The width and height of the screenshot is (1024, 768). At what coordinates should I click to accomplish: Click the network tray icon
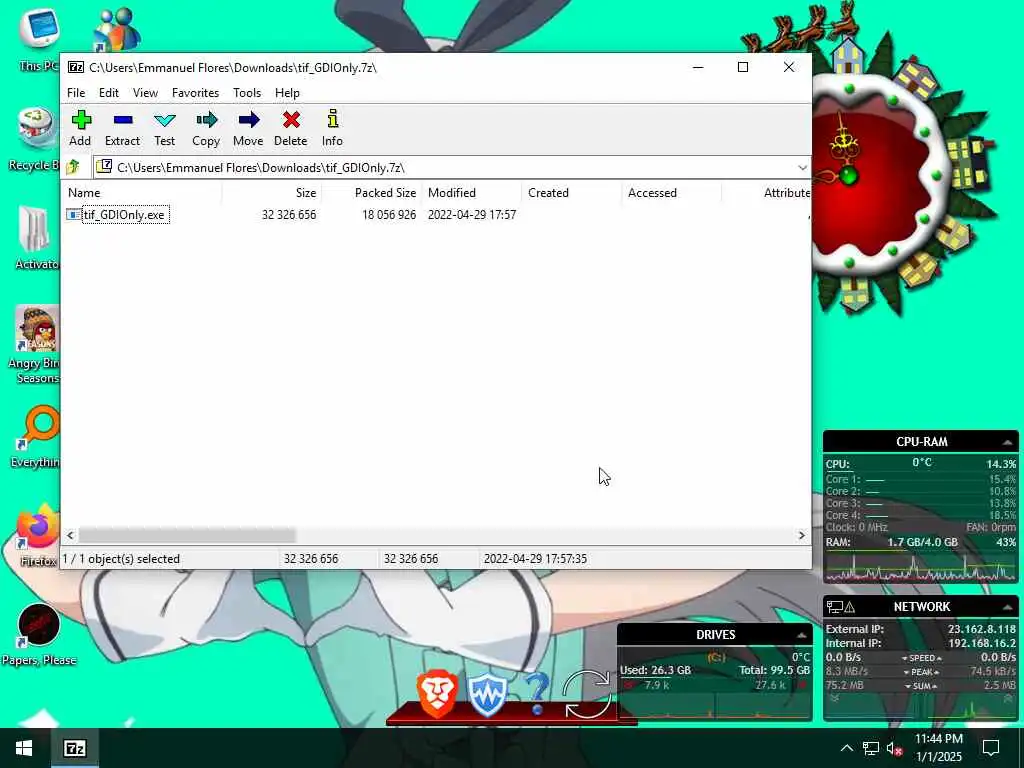tap(871, 748)
